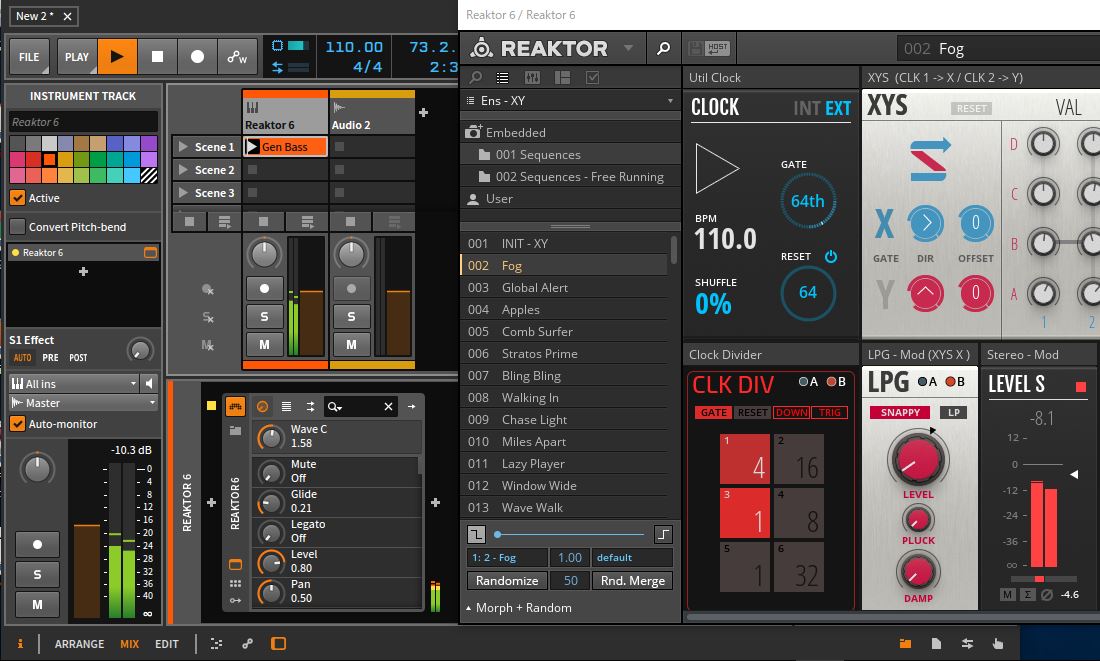Select the orange color swatch

click(x=49, y=159)
